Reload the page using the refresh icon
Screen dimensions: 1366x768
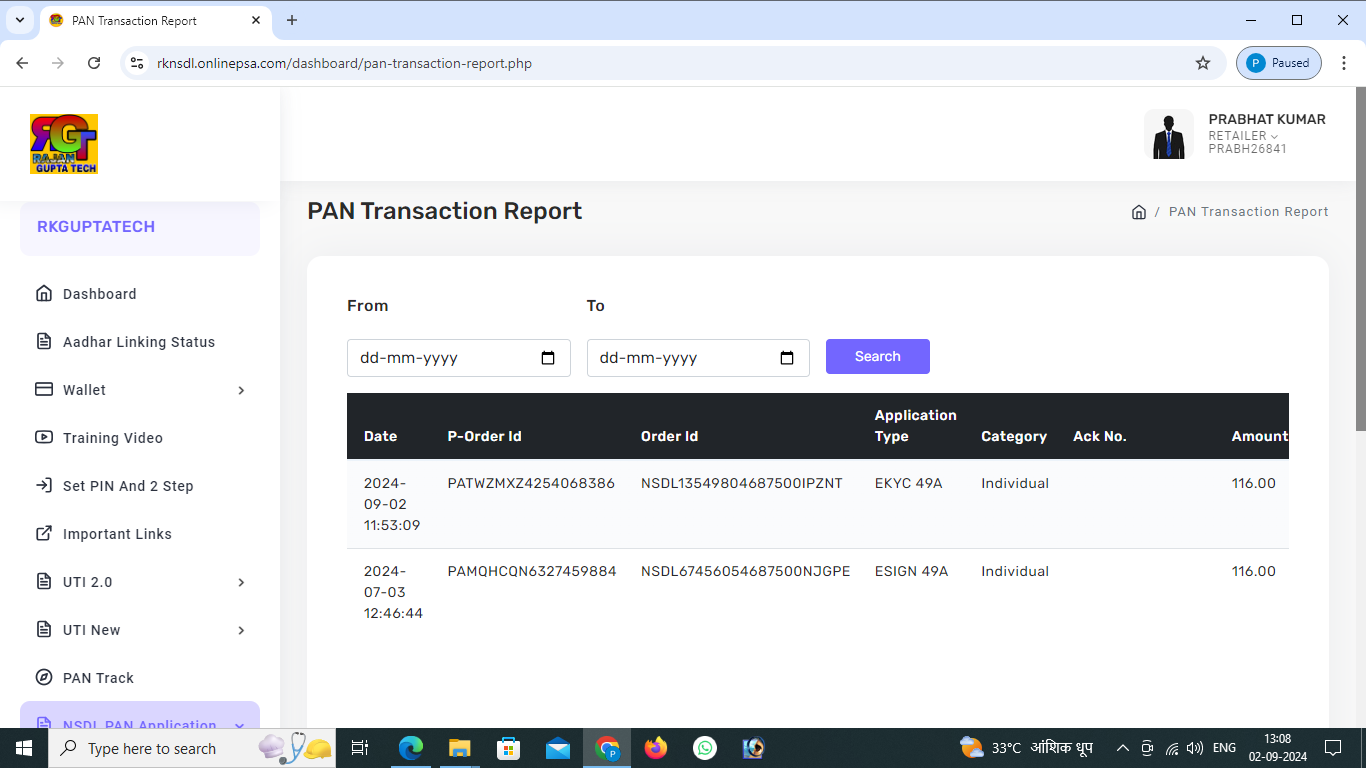[x=94, y=63]
